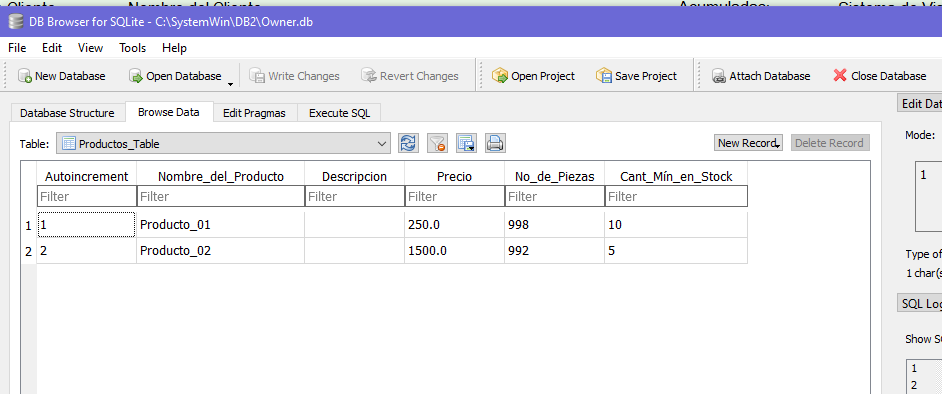
Task: Open the File menu
Action: pos(17,47)
